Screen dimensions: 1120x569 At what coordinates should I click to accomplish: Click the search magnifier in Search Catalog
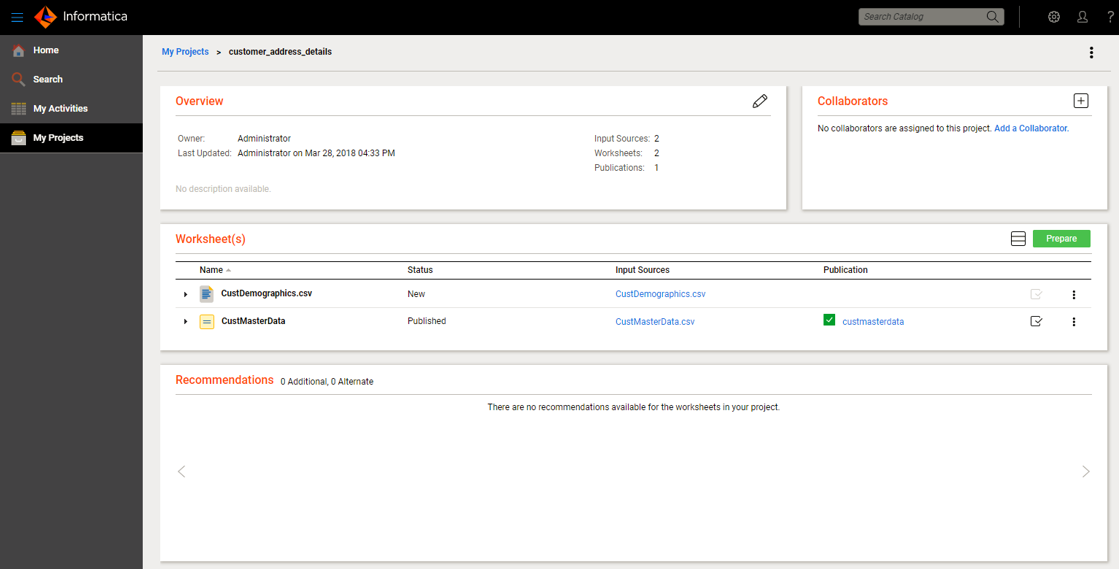coord(992,17)
